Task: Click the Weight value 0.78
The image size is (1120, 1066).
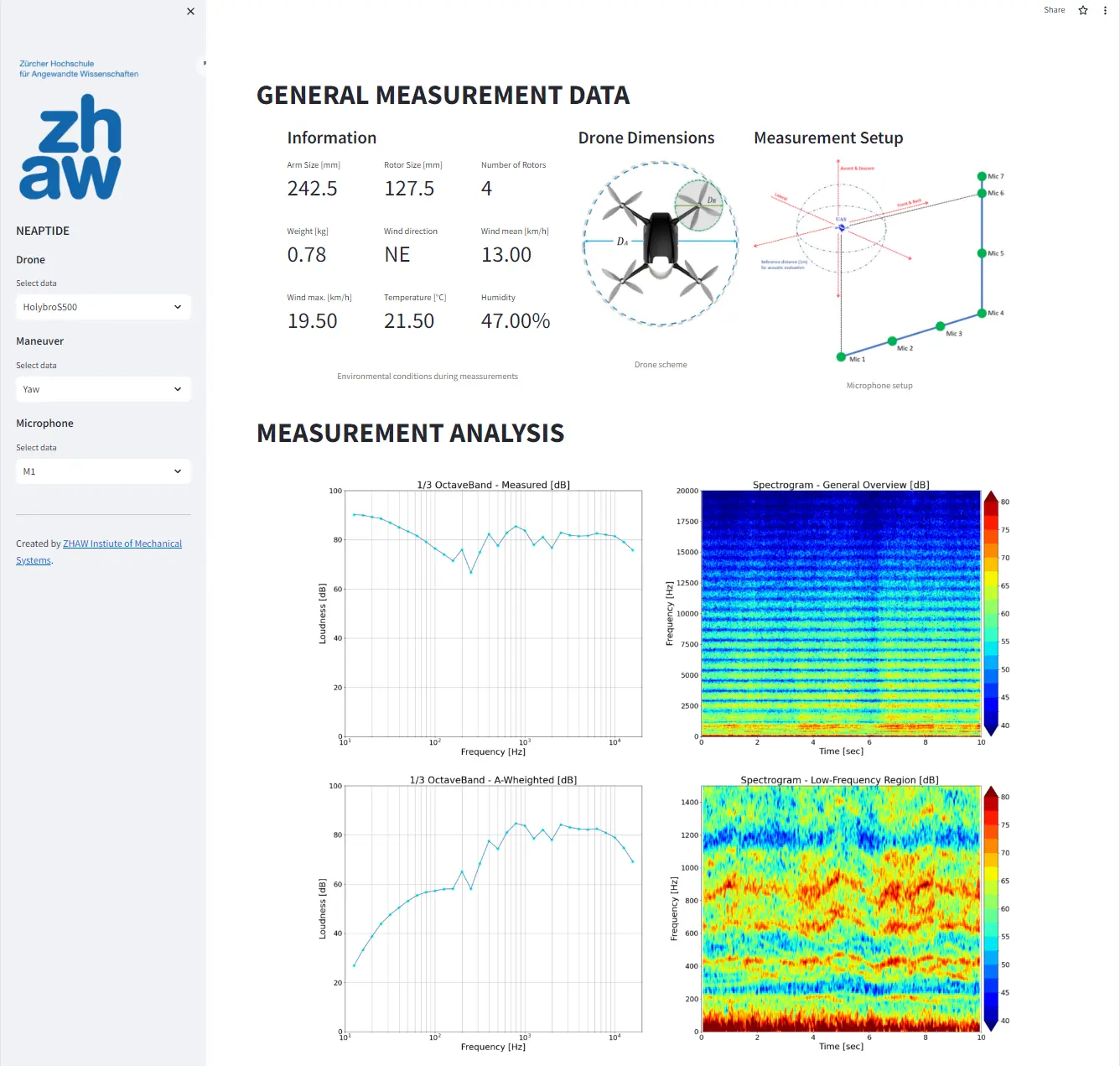Action: tap(307, 255)
